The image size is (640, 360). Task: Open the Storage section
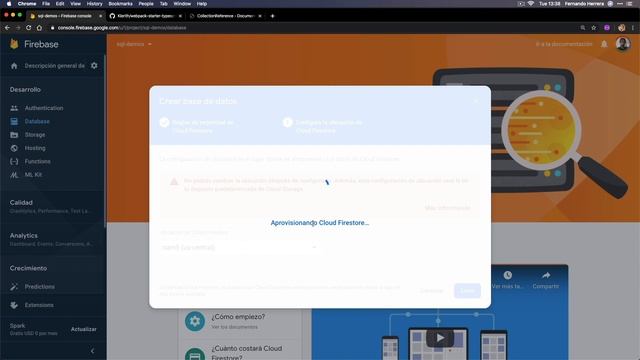point(35,135)
